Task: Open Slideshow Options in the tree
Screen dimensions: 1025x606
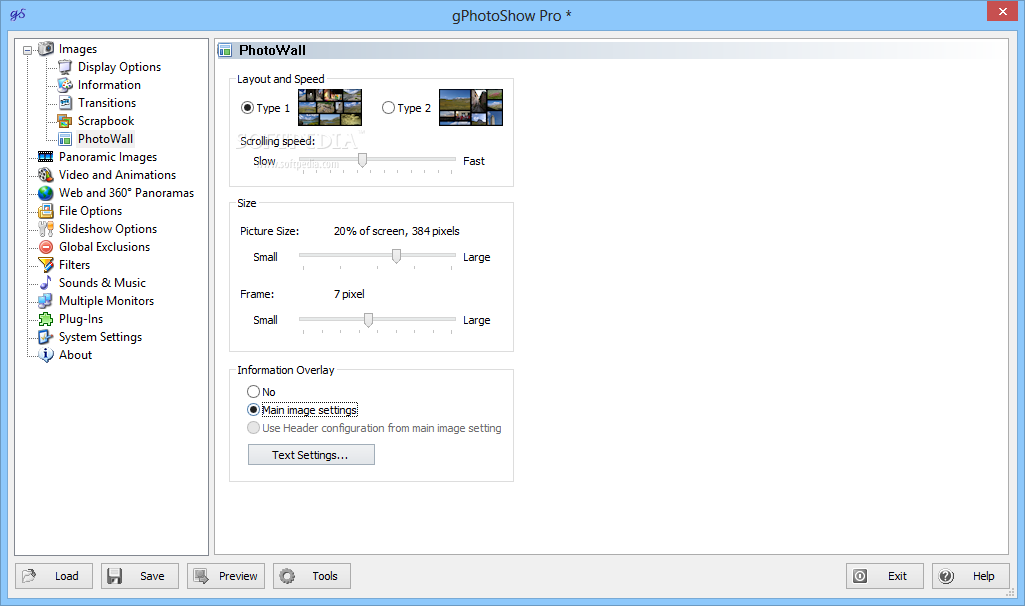Action: (x=108, y=229)
